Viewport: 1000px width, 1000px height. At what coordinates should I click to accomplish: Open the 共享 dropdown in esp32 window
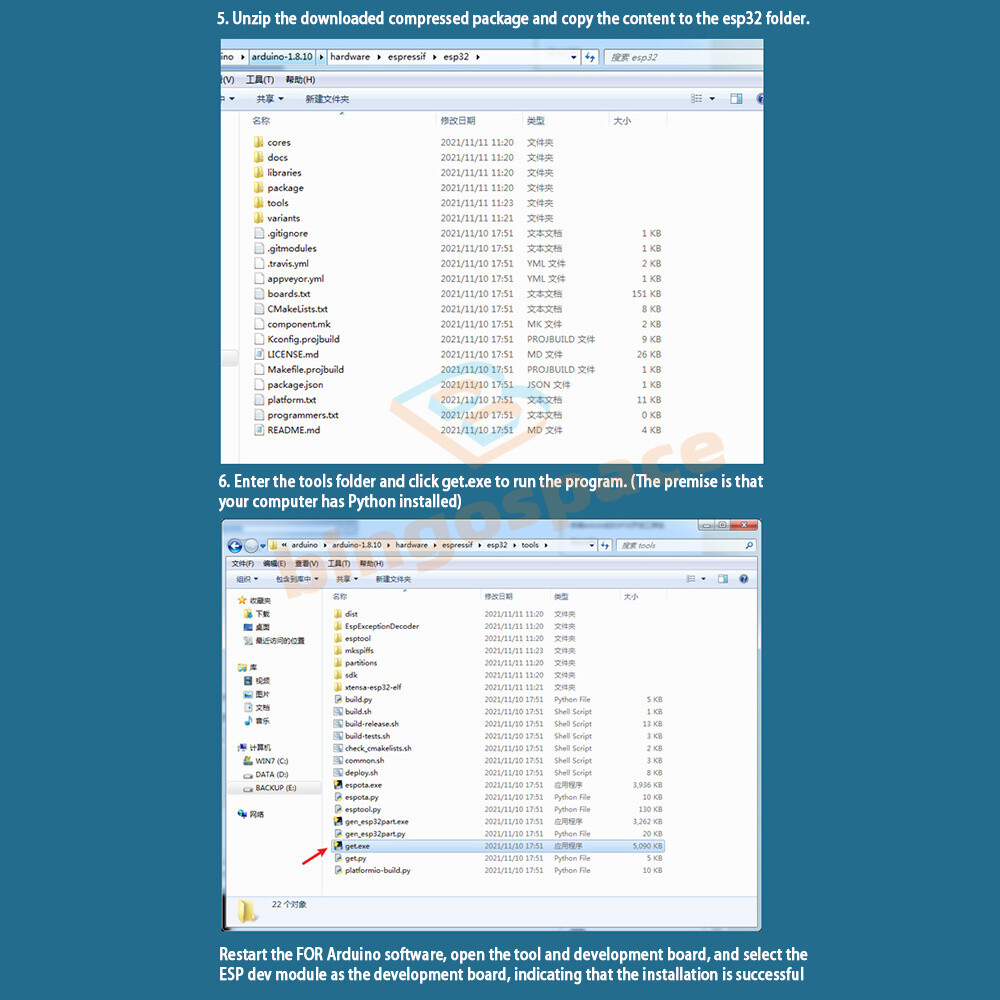(270, 99)
